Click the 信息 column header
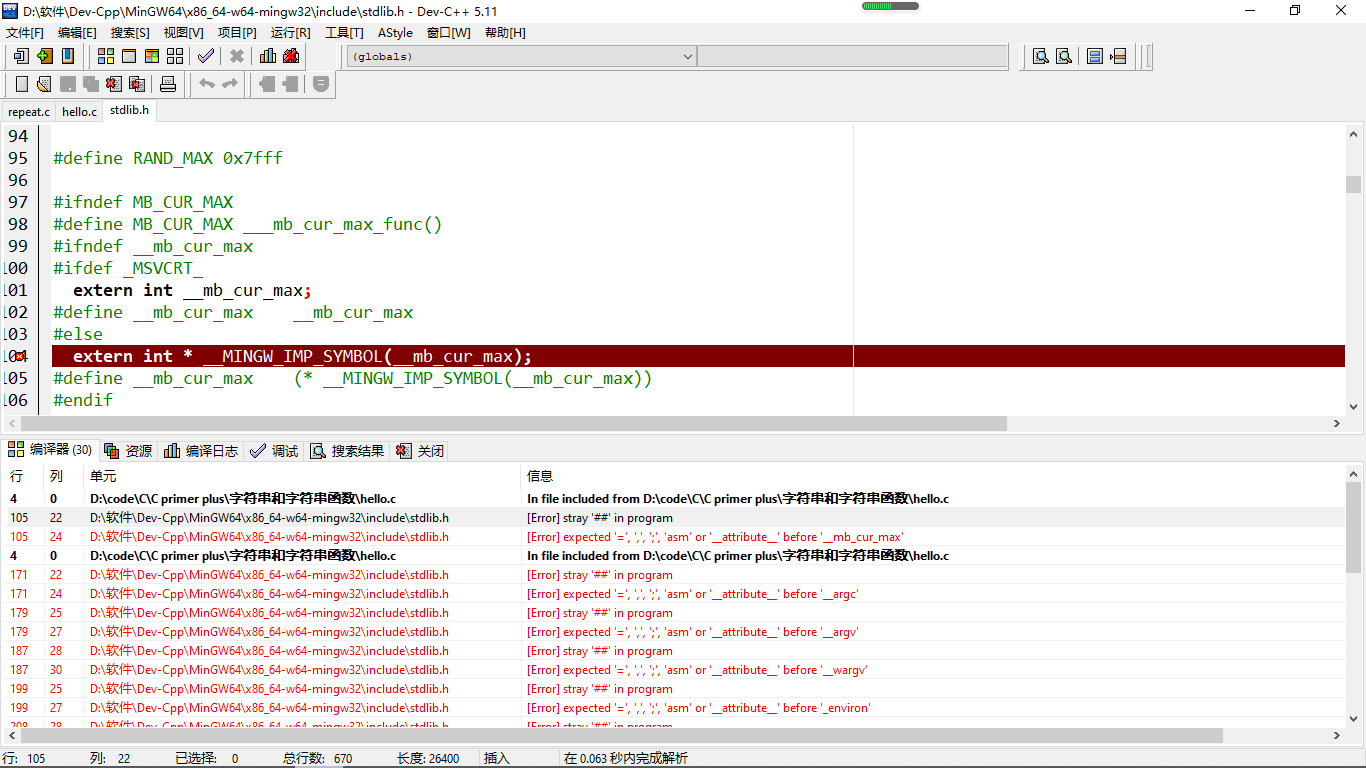 coord(933,476)
